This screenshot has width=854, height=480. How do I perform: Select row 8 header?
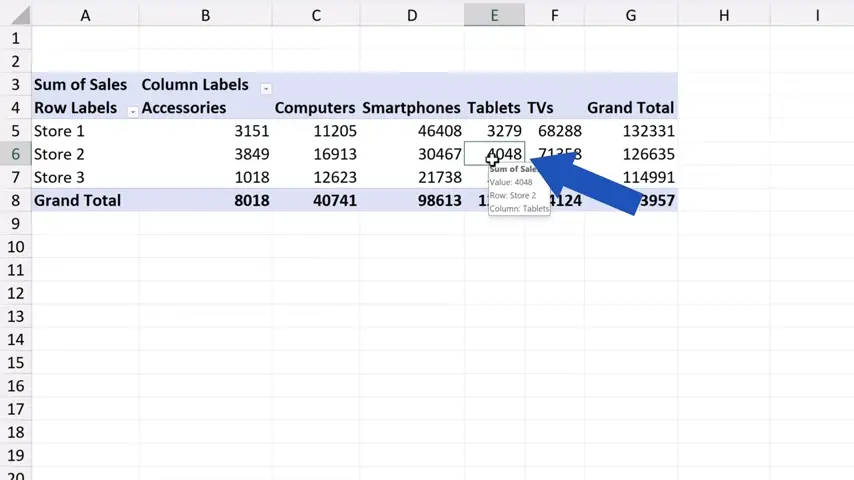coord(15,200)
